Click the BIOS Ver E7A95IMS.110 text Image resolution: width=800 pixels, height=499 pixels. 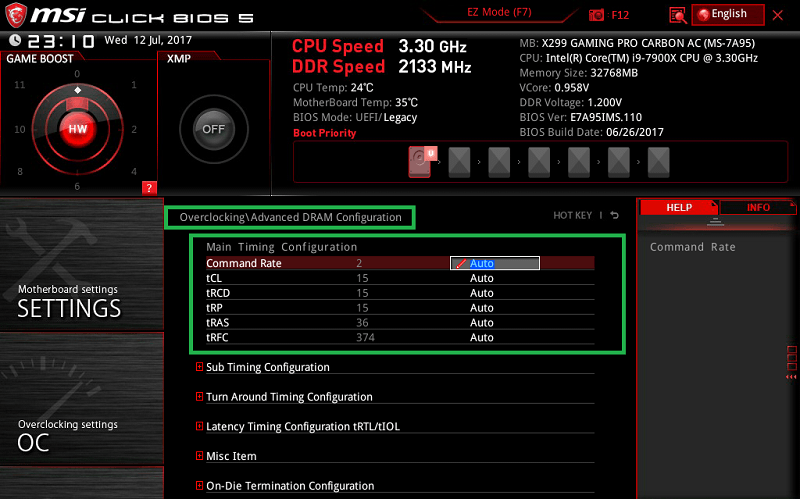click(x=581, y=117)
